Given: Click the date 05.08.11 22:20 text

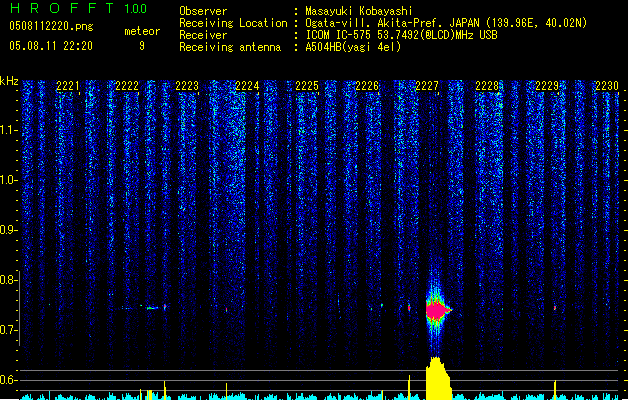Looking at the screenshot, I should (x=51, y=46).
